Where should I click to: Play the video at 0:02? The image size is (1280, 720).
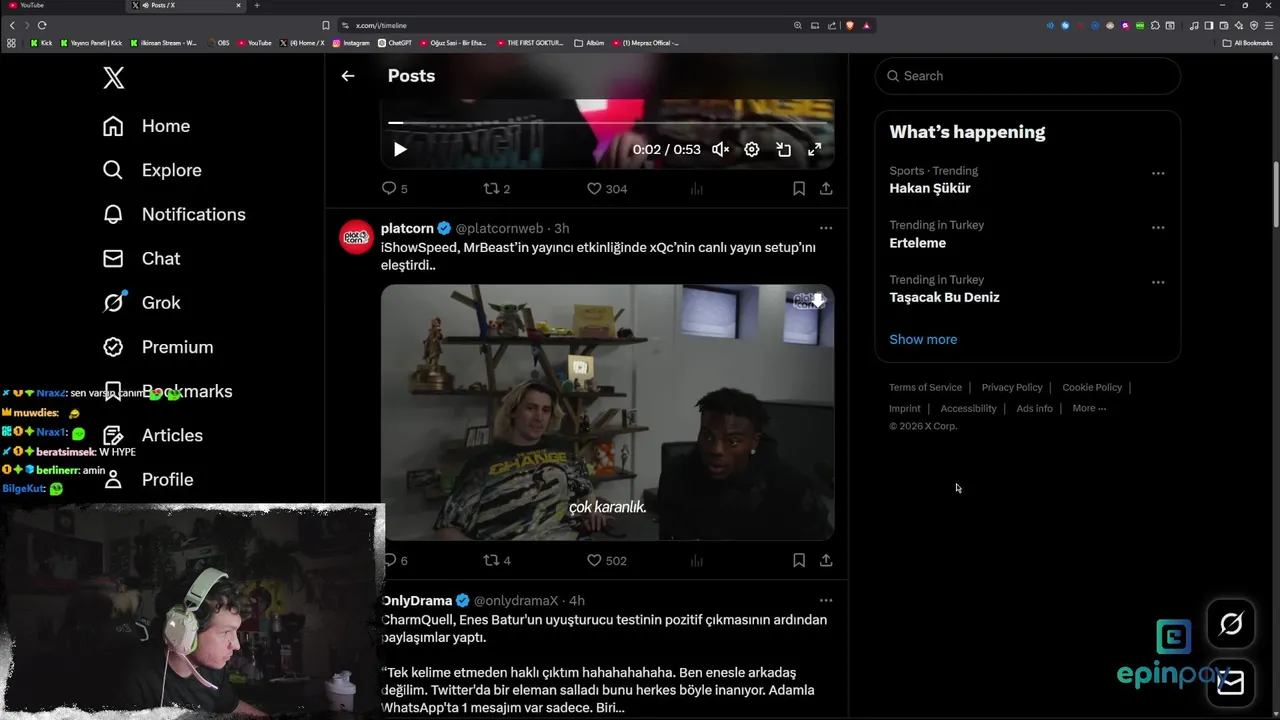[400, 149]
